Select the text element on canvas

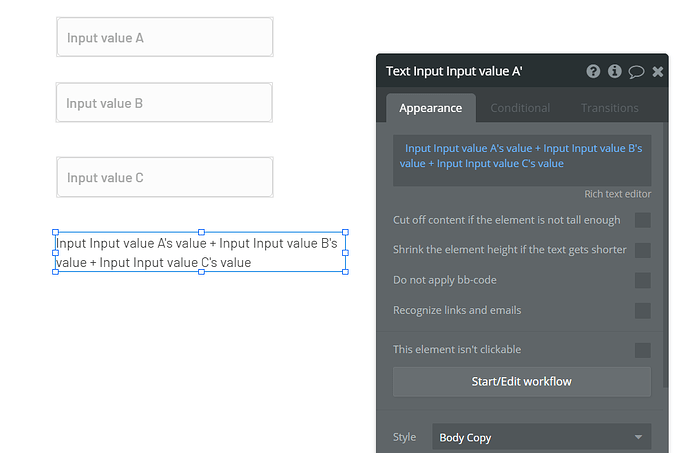click(x=200, y=253)
